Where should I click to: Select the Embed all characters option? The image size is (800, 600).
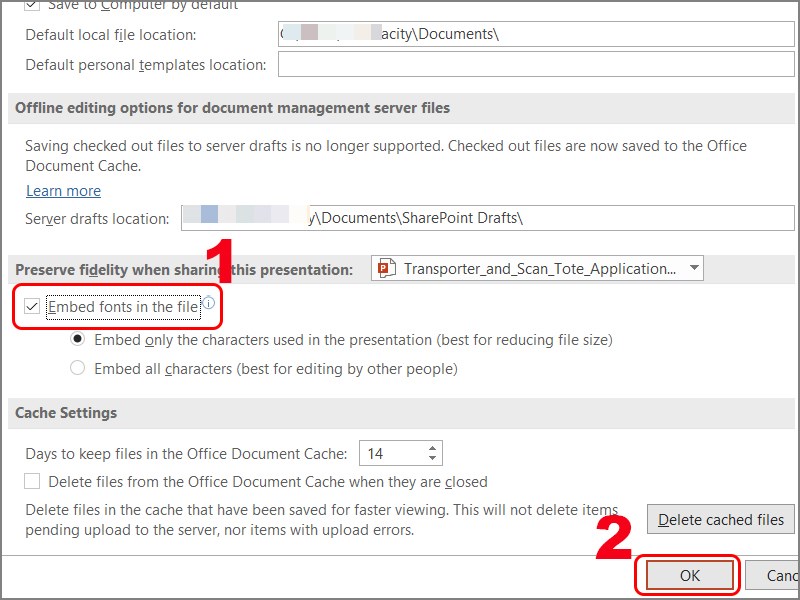tap(78, 368)
